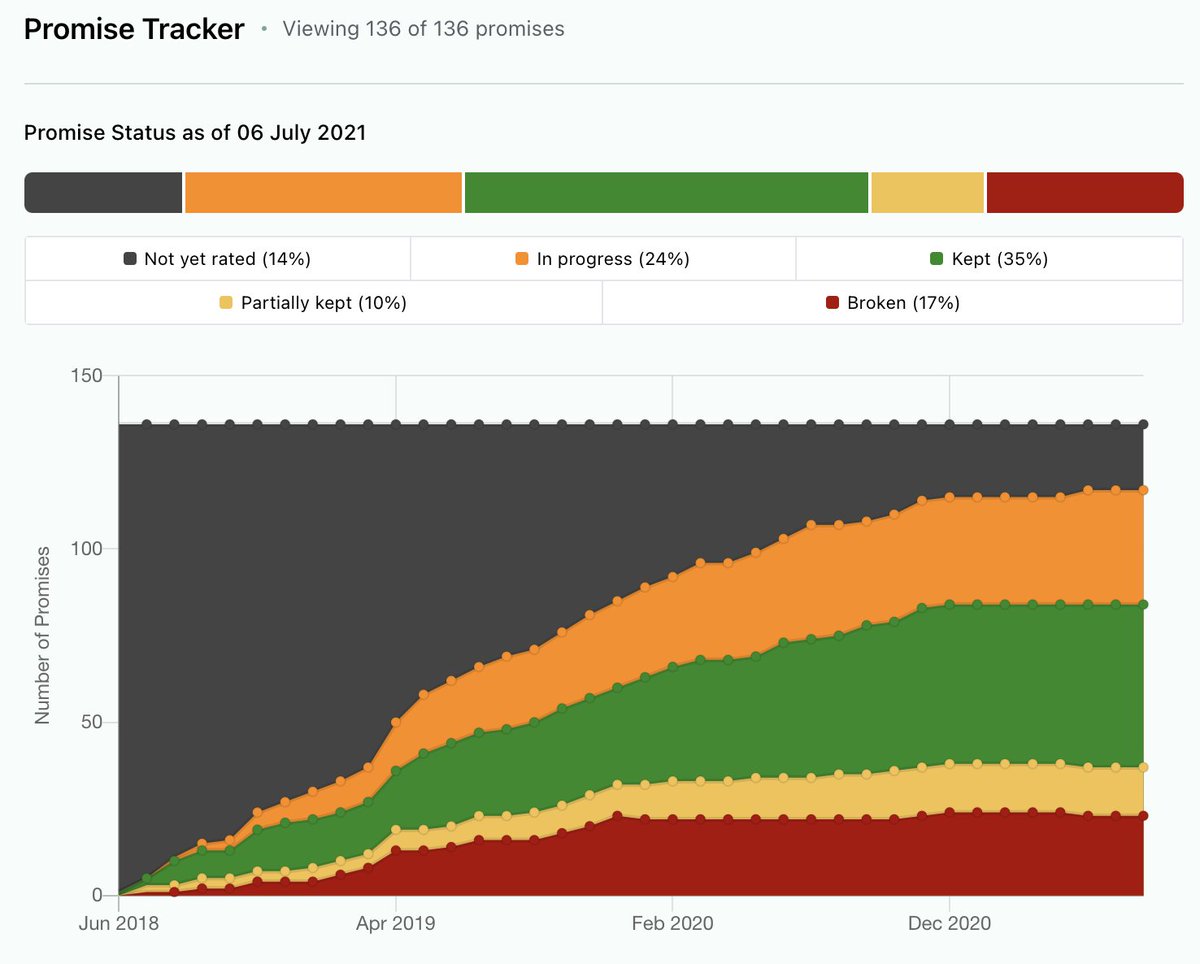Click the 'Apr 2019' x-axis label
Image resolution: width=1200 pixels, height=964 pixels.
click(396, 922)
